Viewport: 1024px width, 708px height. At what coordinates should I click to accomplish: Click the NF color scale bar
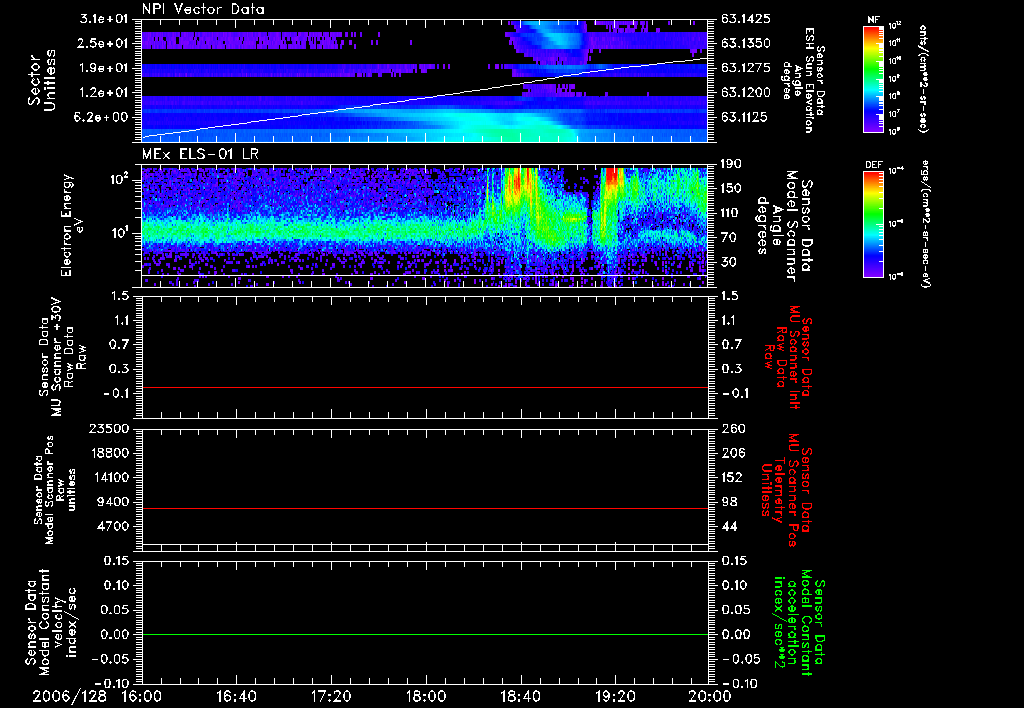tap(873, 78)
